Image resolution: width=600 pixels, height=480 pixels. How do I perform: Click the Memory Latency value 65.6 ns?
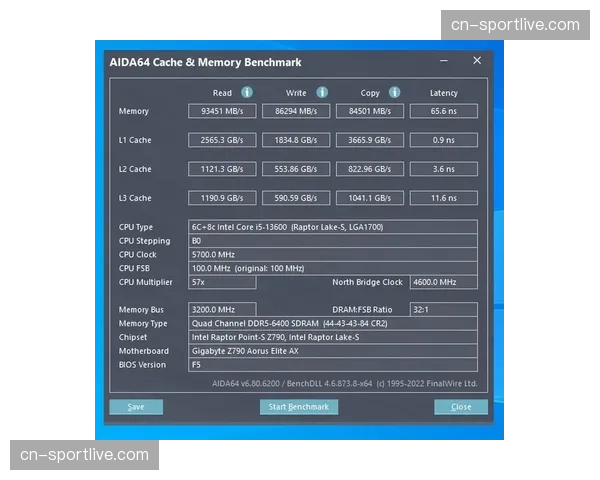(443, 111)
